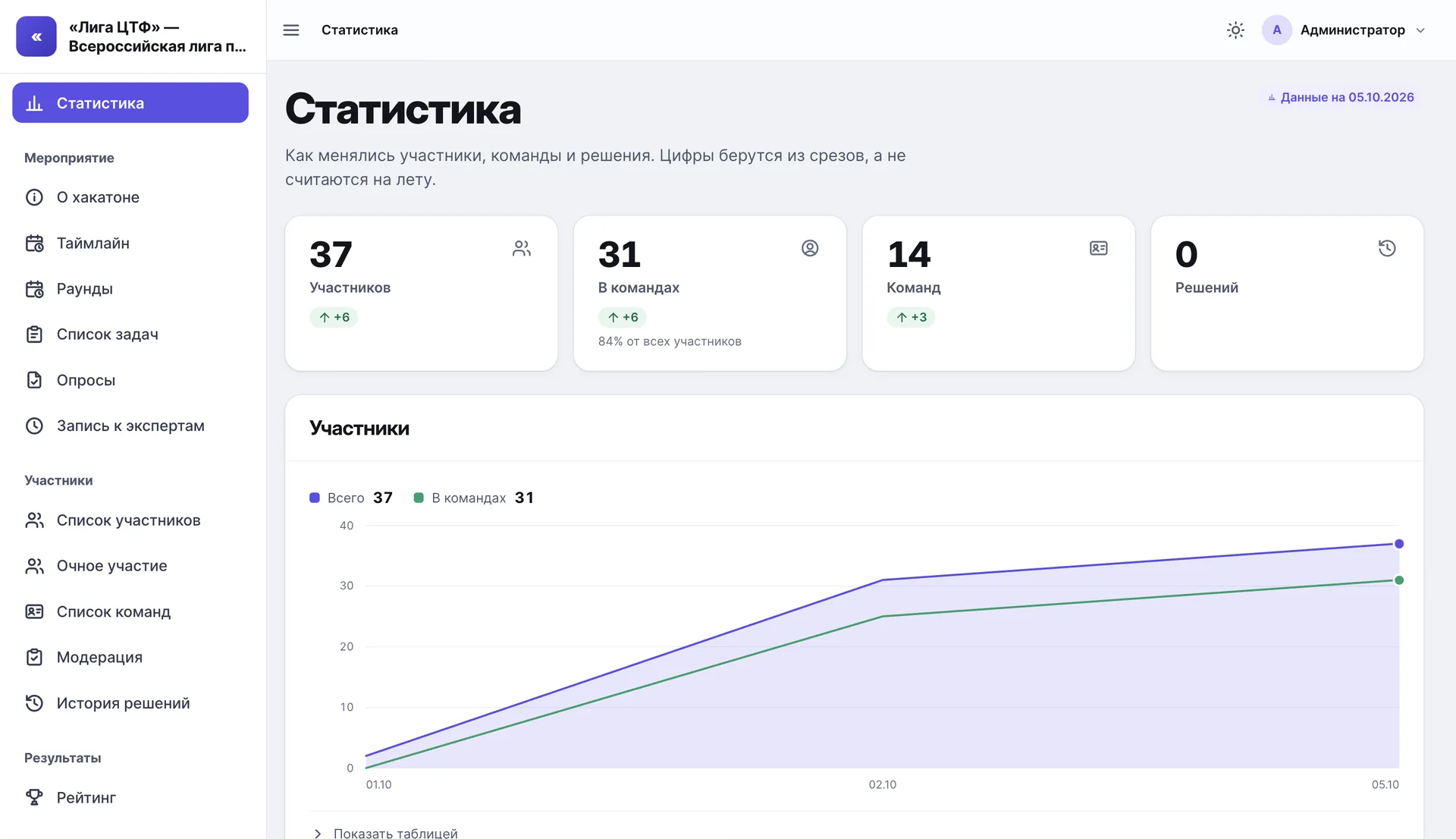The image size is (1456, 839).
Task: Click the number 37 on the Участников card
Action: 331,254
